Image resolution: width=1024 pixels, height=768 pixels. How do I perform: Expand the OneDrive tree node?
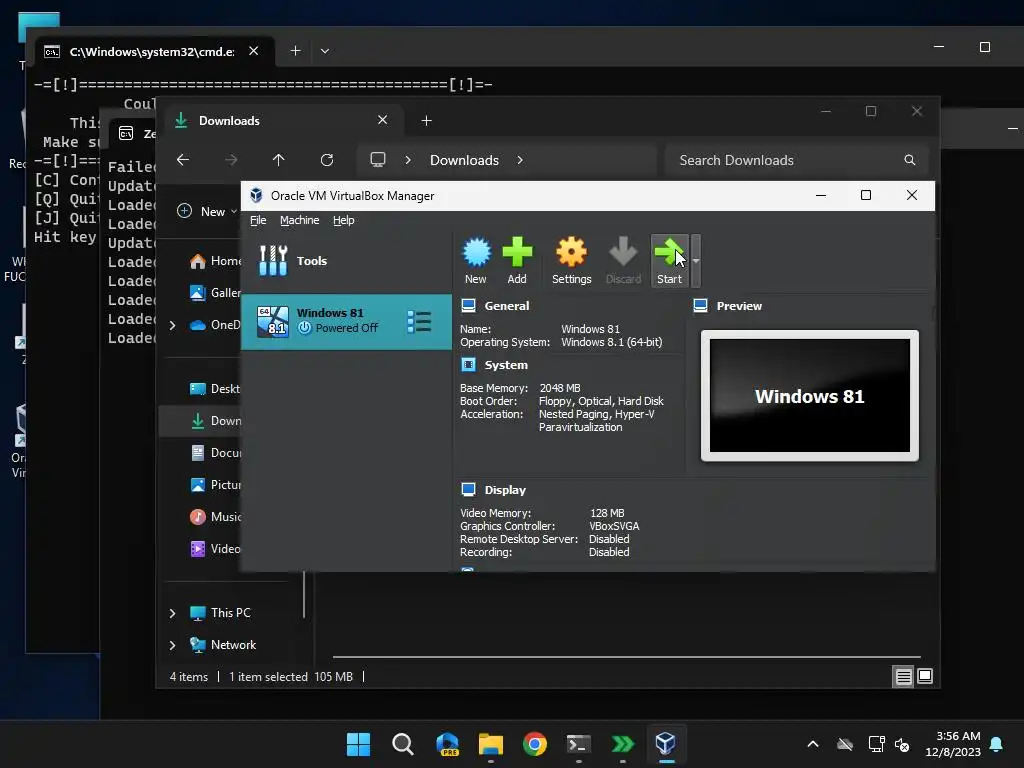pos(172,325)
